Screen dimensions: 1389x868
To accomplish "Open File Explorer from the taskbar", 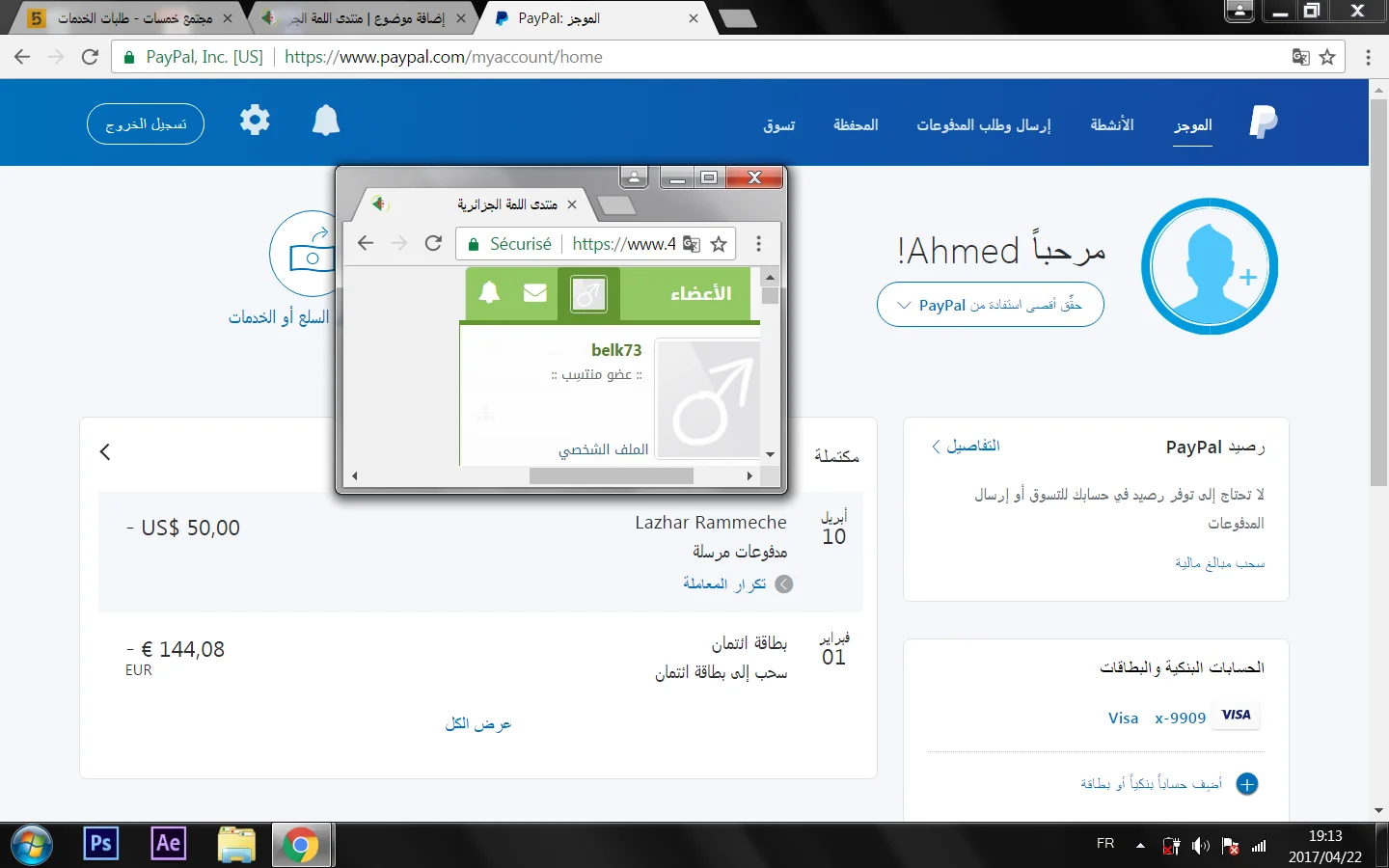I will (x=236, y=845).
